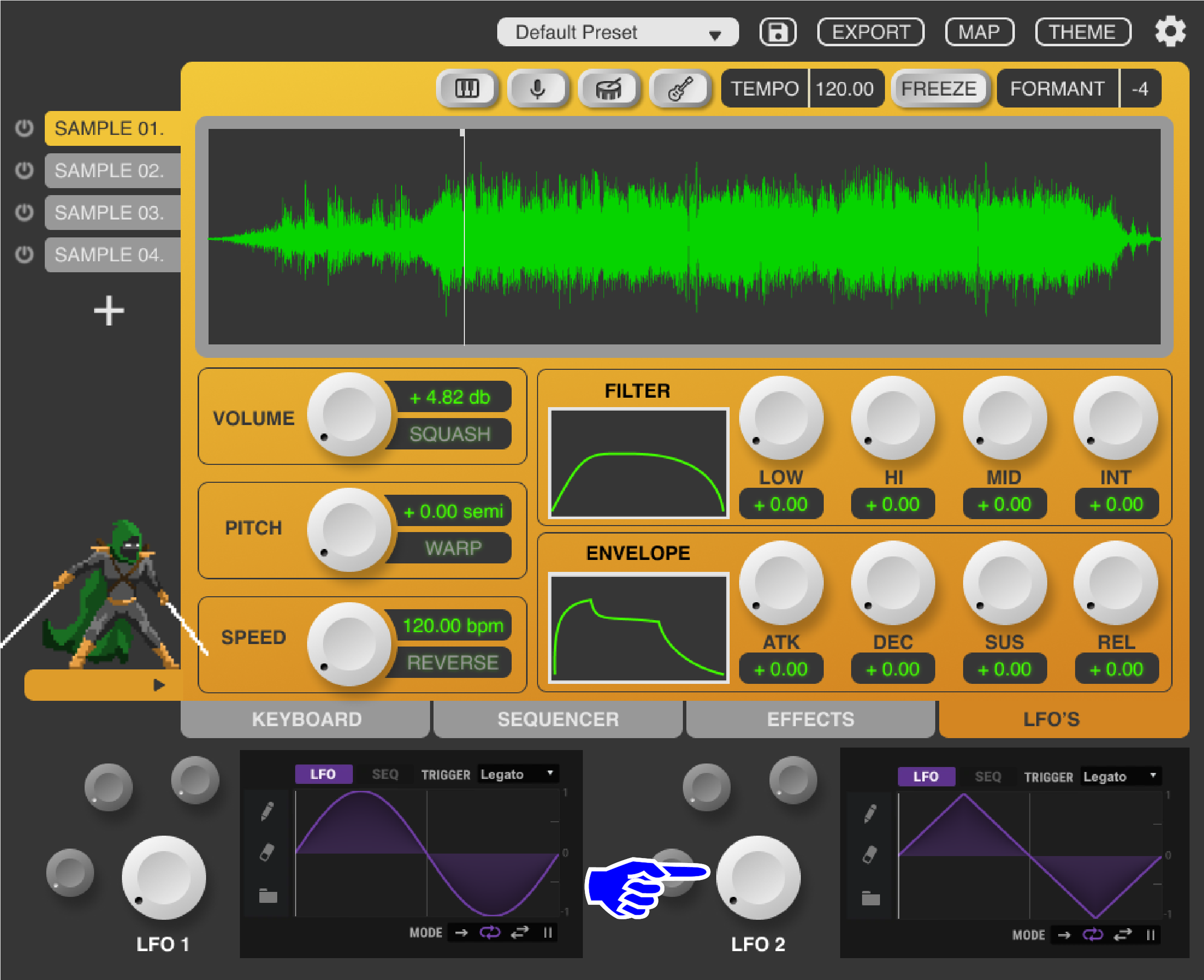Set LFO 1 mode to hold bars
This screenshot has height=980, width=1204.
pyautogui.click(x=547, y=933)
